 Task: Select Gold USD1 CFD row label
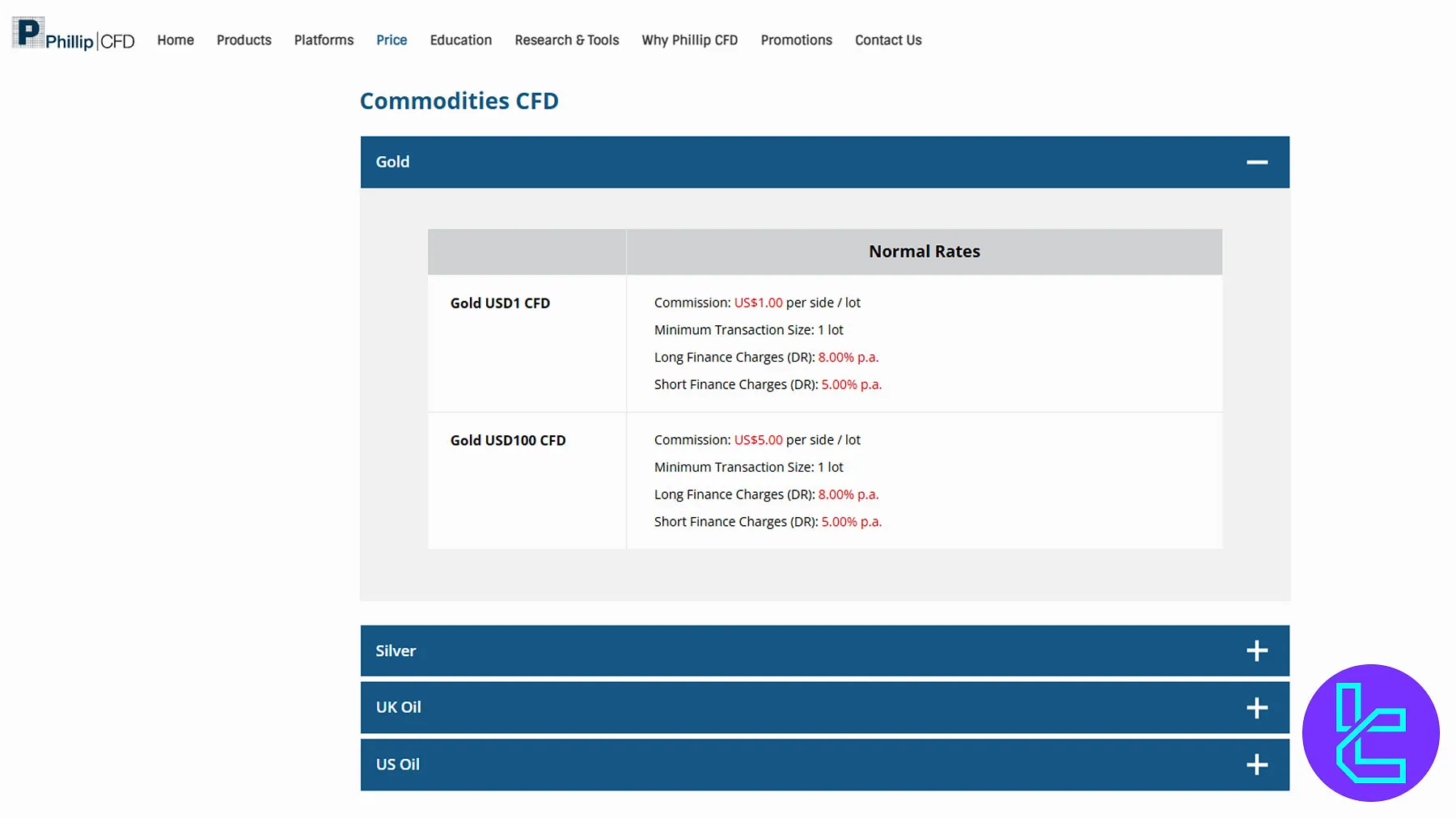pos(500,303)
